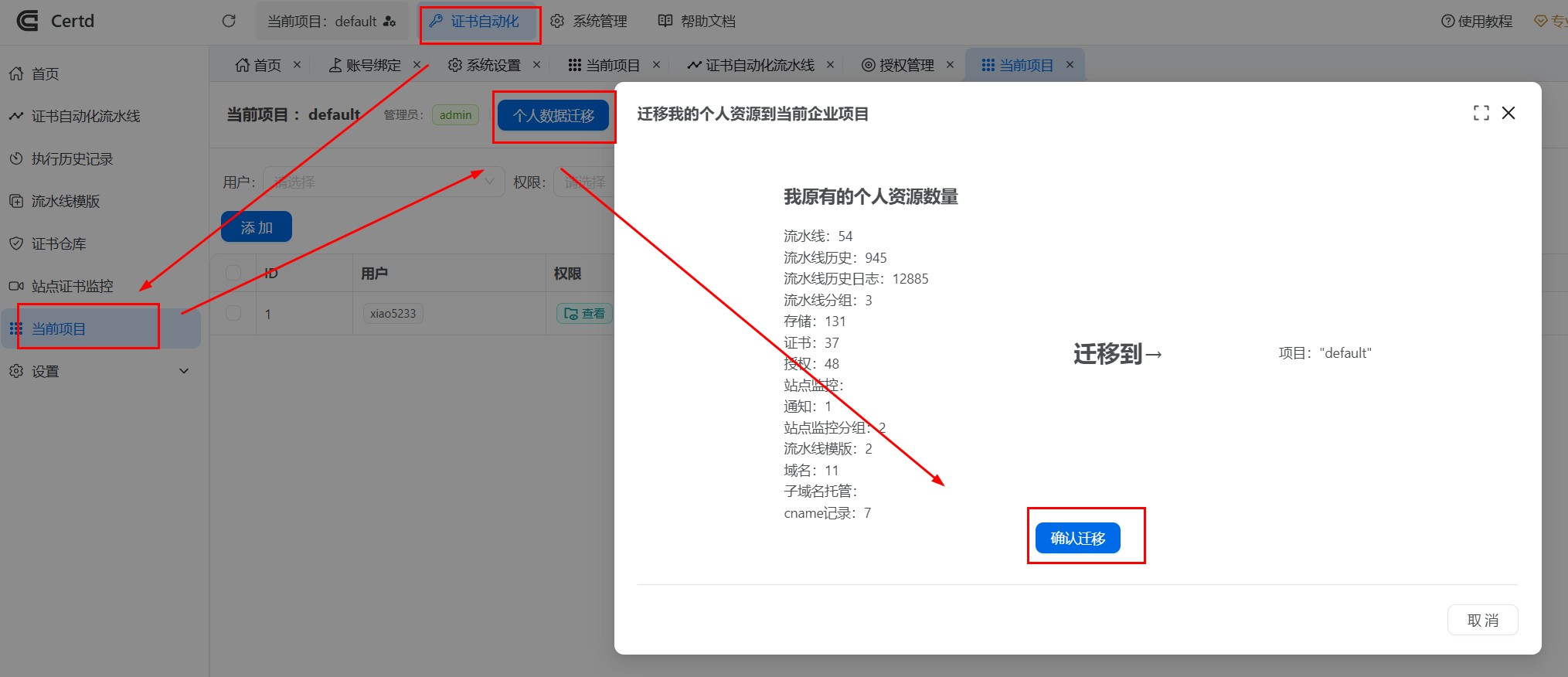
Task: Open the 权限 select dropdown
Action: pos(584,182)
